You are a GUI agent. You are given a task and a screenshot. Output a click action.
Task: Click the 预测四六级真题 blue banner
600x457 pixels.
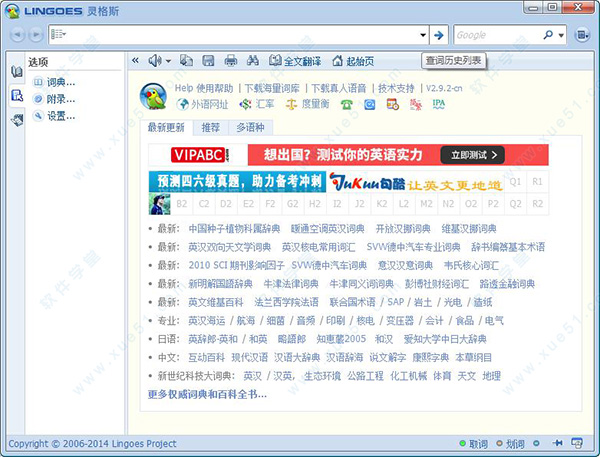[237, 181]
